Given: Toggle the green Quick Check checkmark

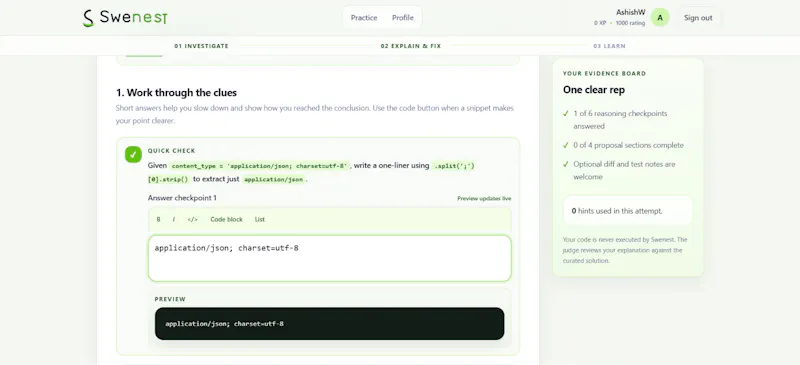Looking at the screenshot, I should 133,155.
